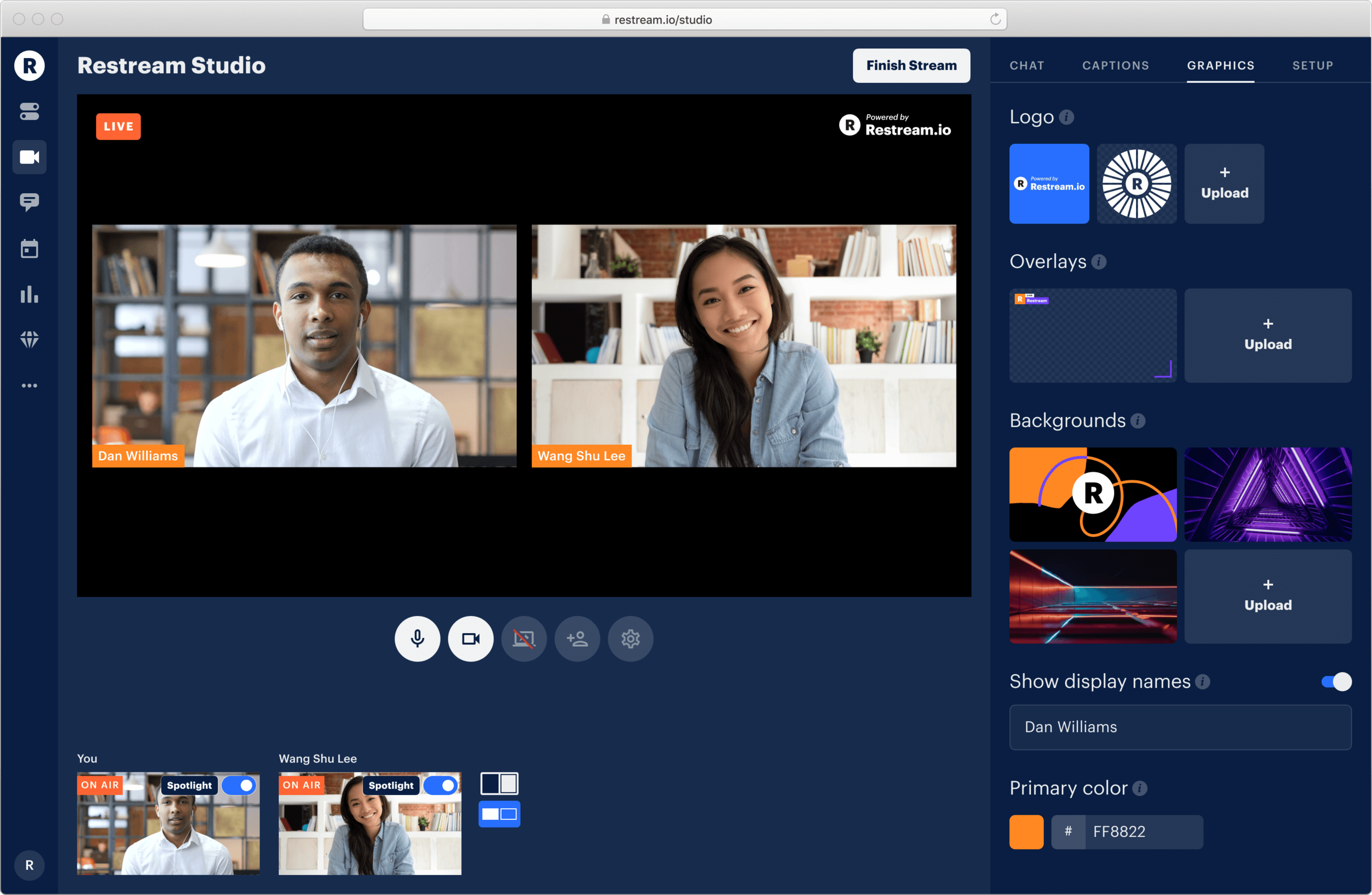This screenshot has width=1372, height=895.
Task: Toggle Spotlight switch for Wang Shu Lee
Action: pyautogui.click(x=441, y=785)
